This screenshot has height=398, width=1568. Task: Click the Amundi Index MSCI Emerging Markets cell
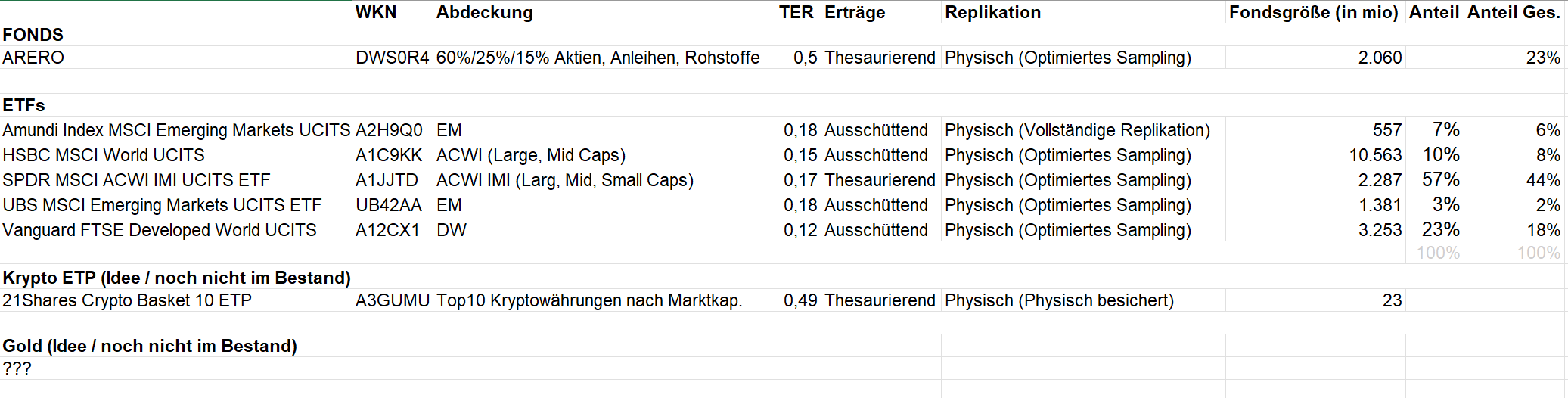point(176,130)
